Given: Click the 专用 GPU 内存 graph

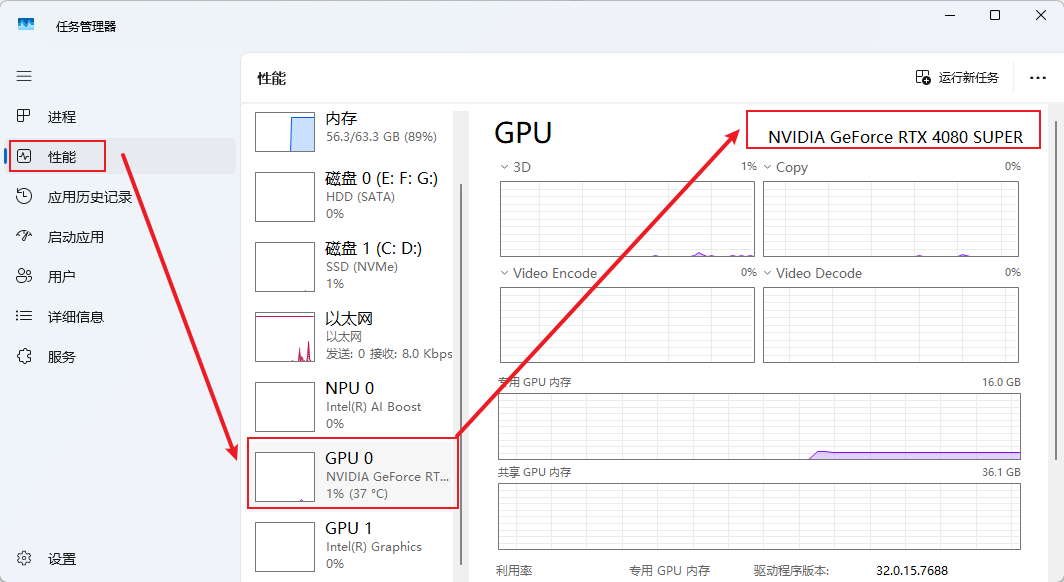Looking at the screenshot, I should click(759, 426).
